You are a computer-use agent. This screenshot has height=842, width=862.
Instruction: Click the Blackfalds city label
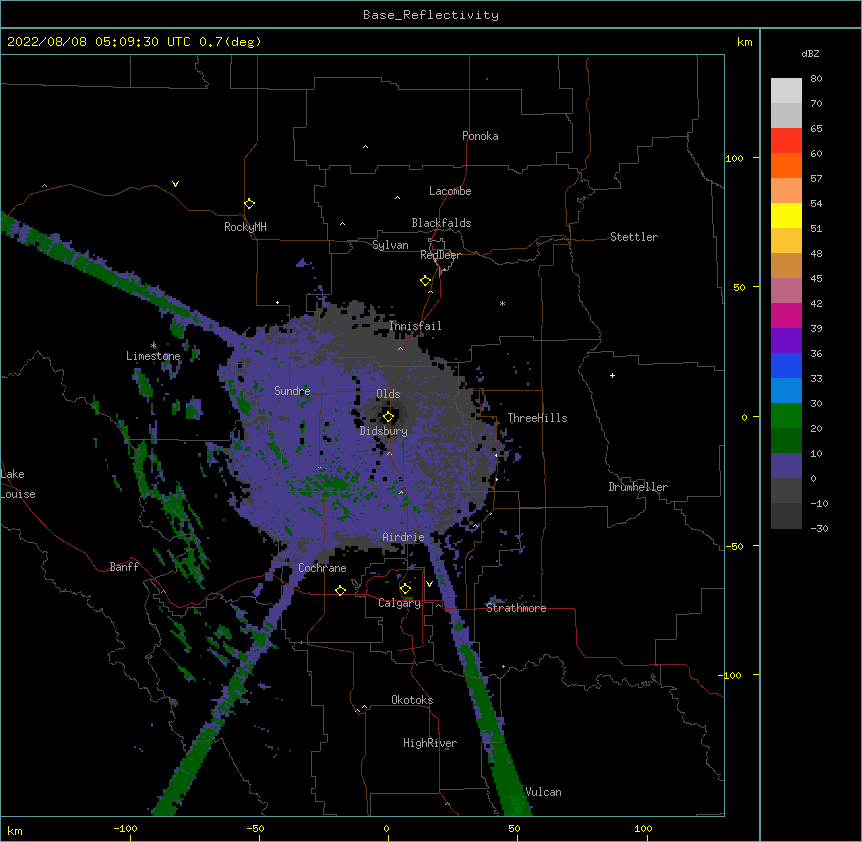[x=441, y=223]
